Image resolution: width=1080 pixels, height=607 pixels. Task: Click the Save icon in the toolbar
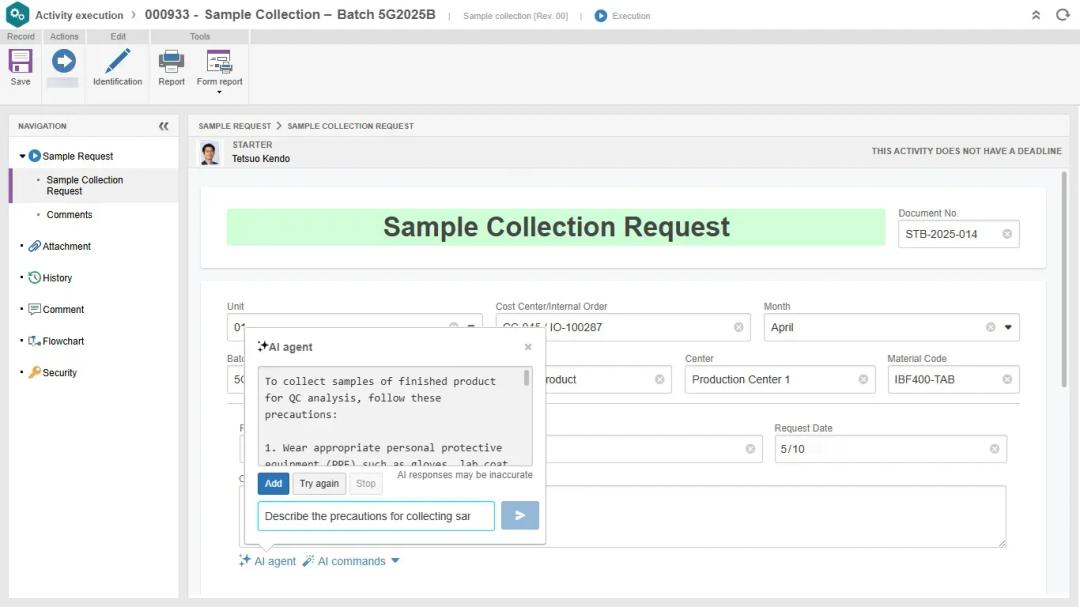[20, 62]
